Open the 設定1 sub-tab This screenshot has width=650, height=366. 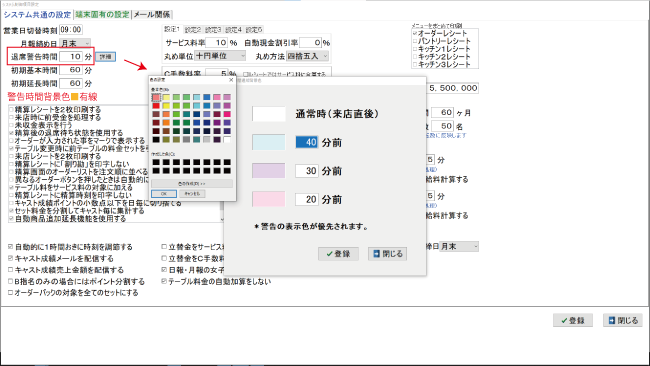tap(172, 29)
